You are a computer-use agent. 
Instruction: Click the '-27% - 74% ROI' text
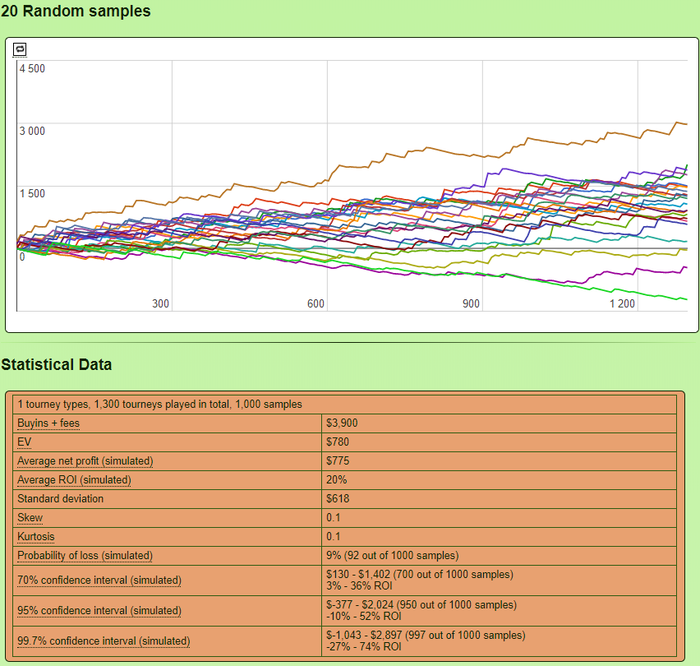pos(363,647)
